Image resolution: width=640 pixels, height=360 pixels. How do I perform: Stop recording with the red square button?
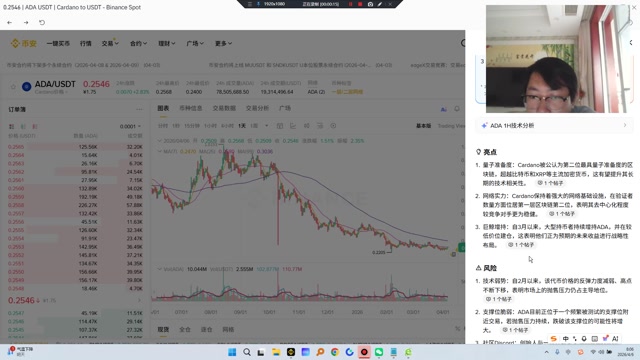pyautogui.click(x=360, y=4)
